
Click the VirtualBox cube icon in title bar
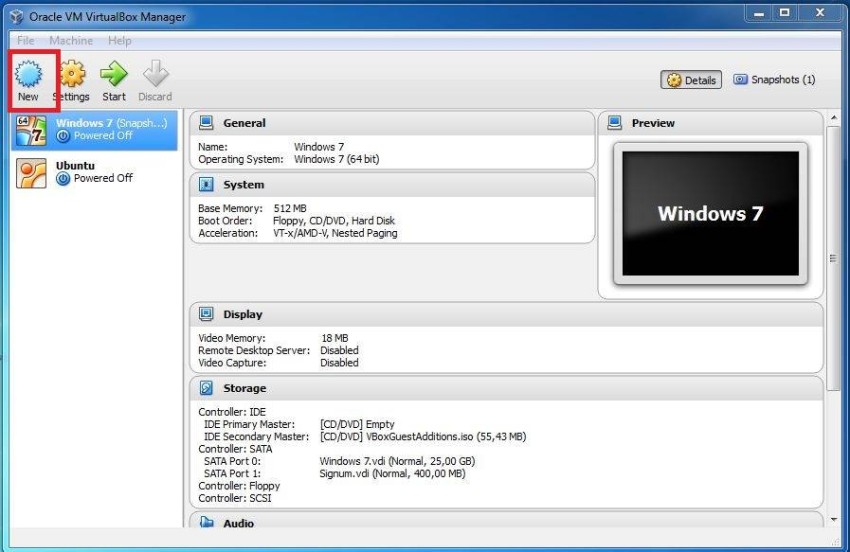click(16, 17)
